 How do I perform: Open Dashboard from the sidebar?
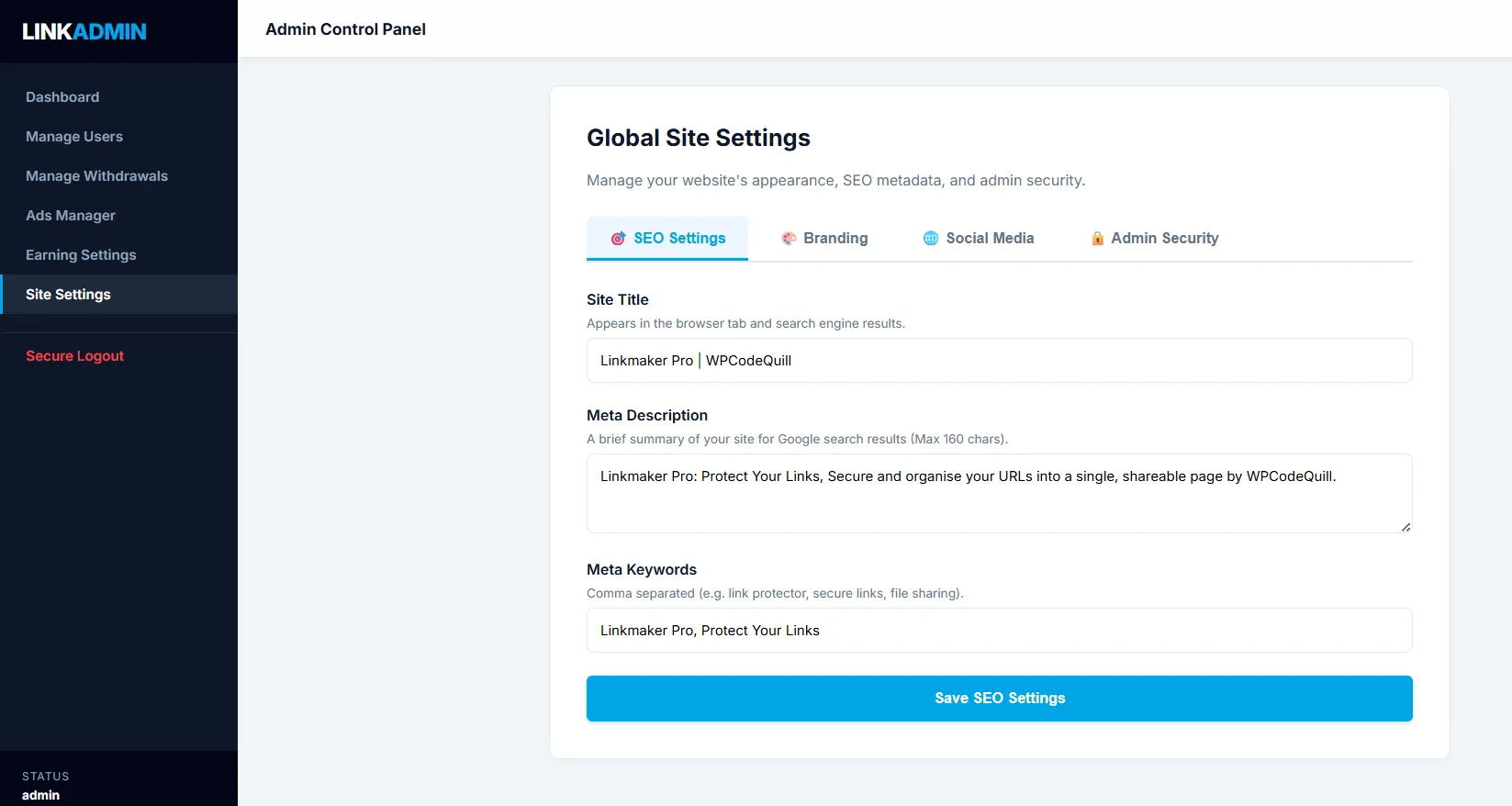(x=62, y=97)
